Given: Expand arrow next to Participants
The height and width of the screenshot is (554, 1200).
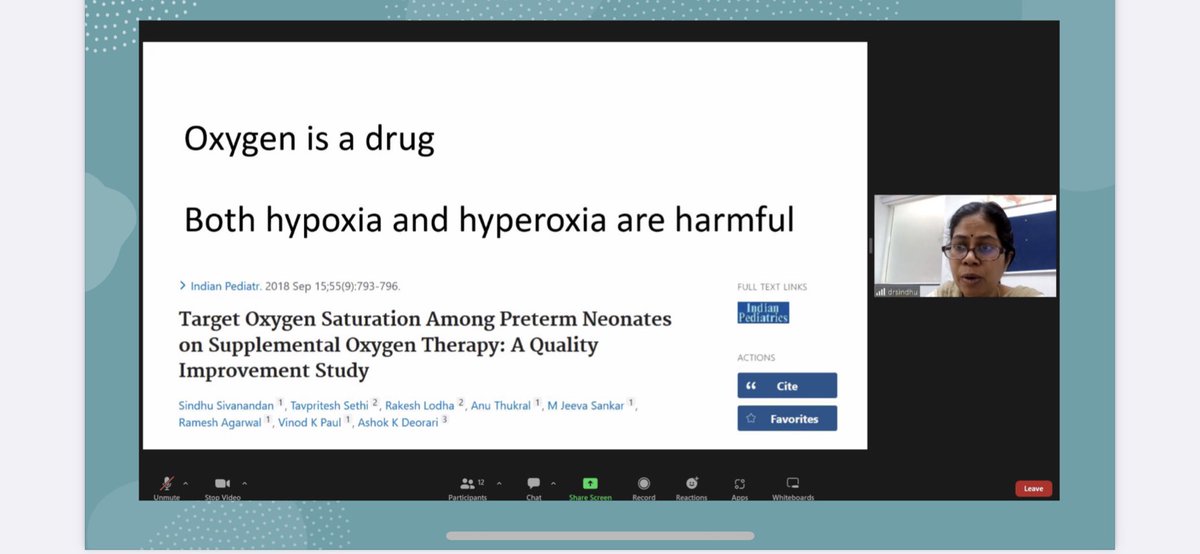Looking at the screenshot, I should (x=499, y=483).
